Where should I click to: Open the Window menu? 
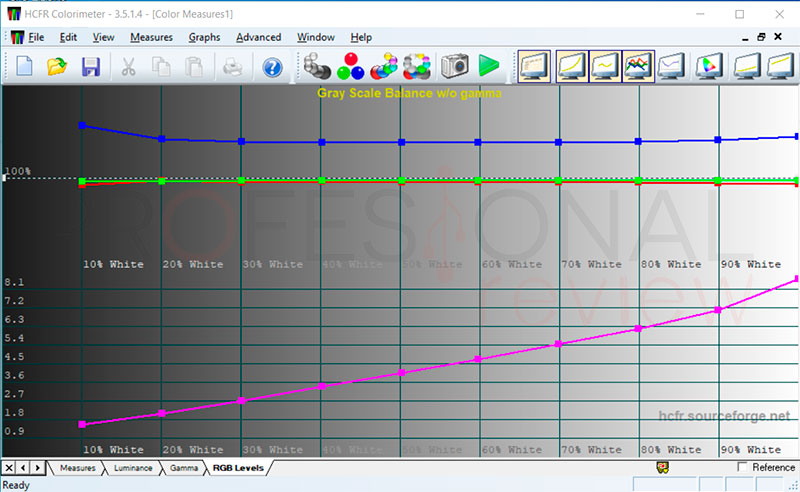point(316,37)
